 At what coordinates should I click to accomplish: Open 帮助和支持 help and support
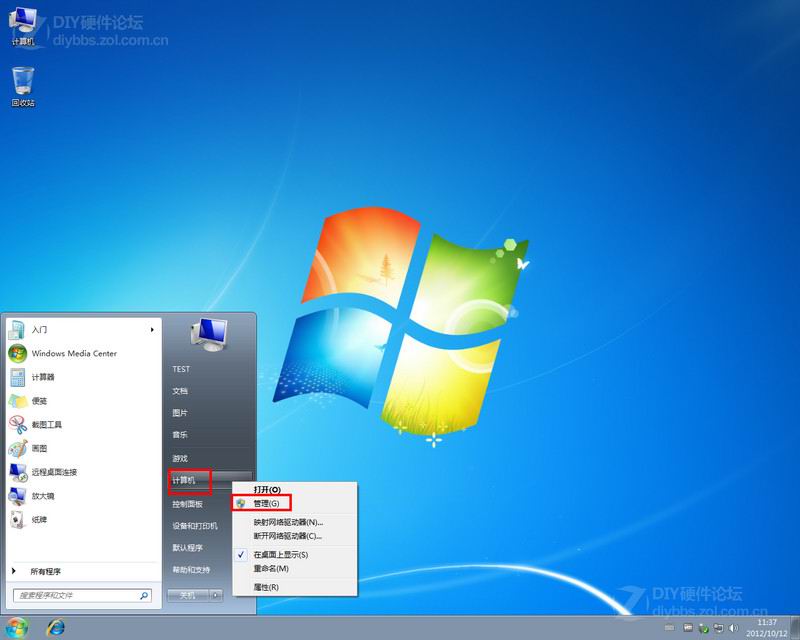191,570
